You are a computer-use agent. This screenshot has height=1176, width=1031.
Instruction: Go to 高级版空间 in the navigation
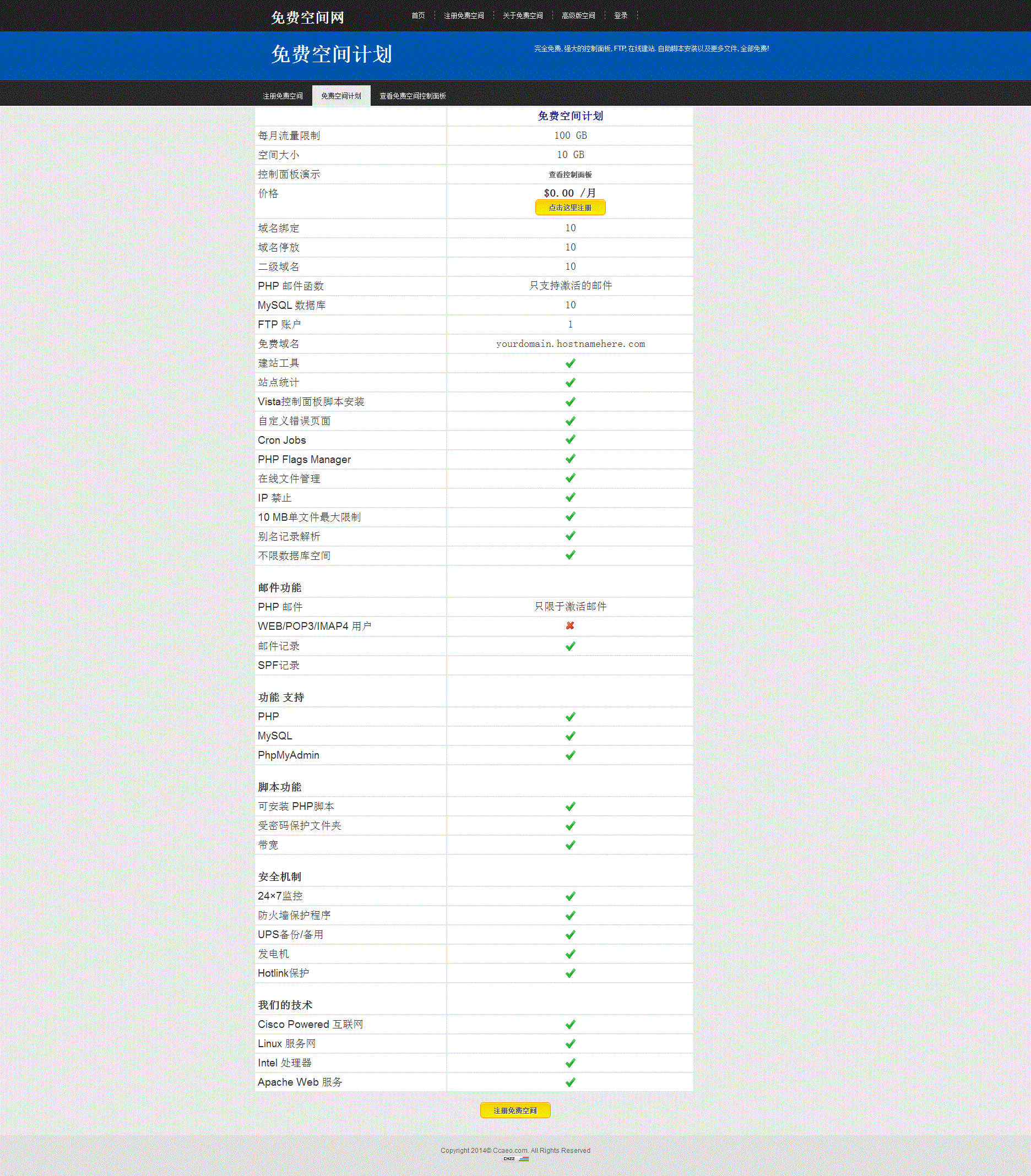578,15
